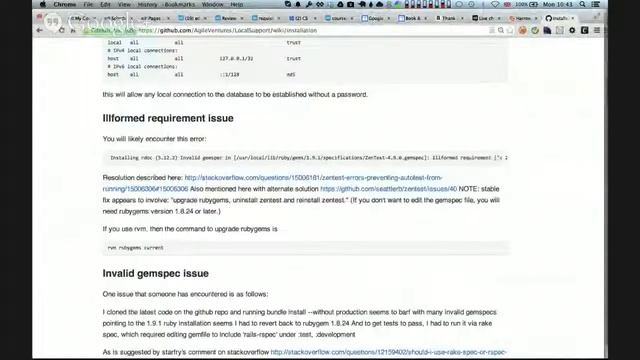640x360 pixels.
Task: Click the rvm rubygems current code block
Action: click(306, 248)
